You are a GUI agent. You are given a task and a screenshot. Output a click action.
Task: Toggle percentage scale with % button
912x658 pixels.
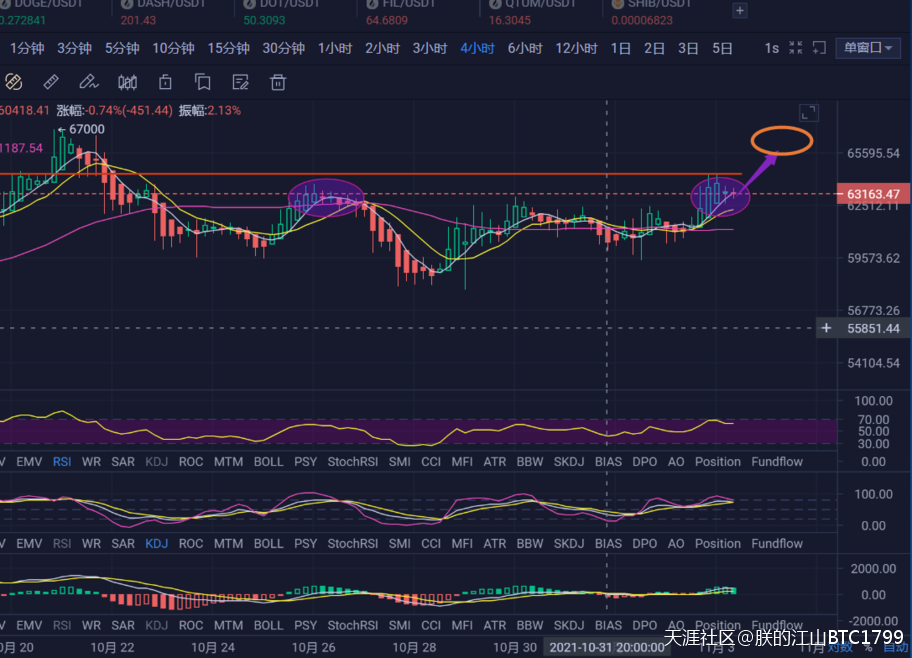[868, 648]
